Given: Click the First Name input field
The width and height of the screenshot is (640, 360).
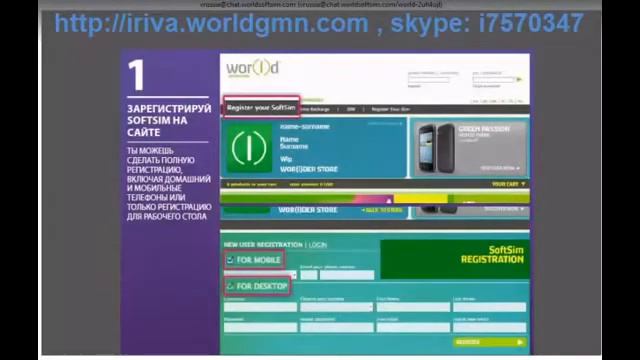Looking at the screenshot, I should [413, 307].
